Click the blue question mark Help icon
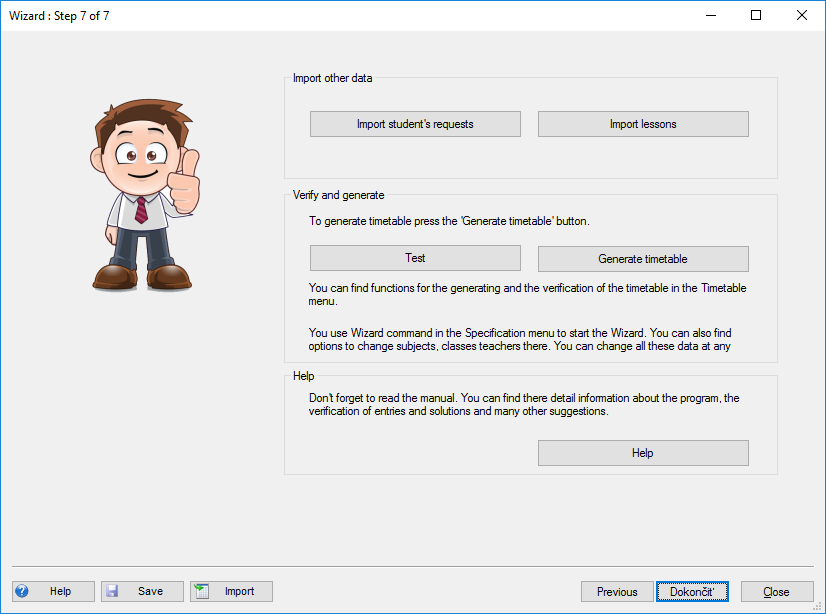826x614 pixels. [x=22, y=591]
